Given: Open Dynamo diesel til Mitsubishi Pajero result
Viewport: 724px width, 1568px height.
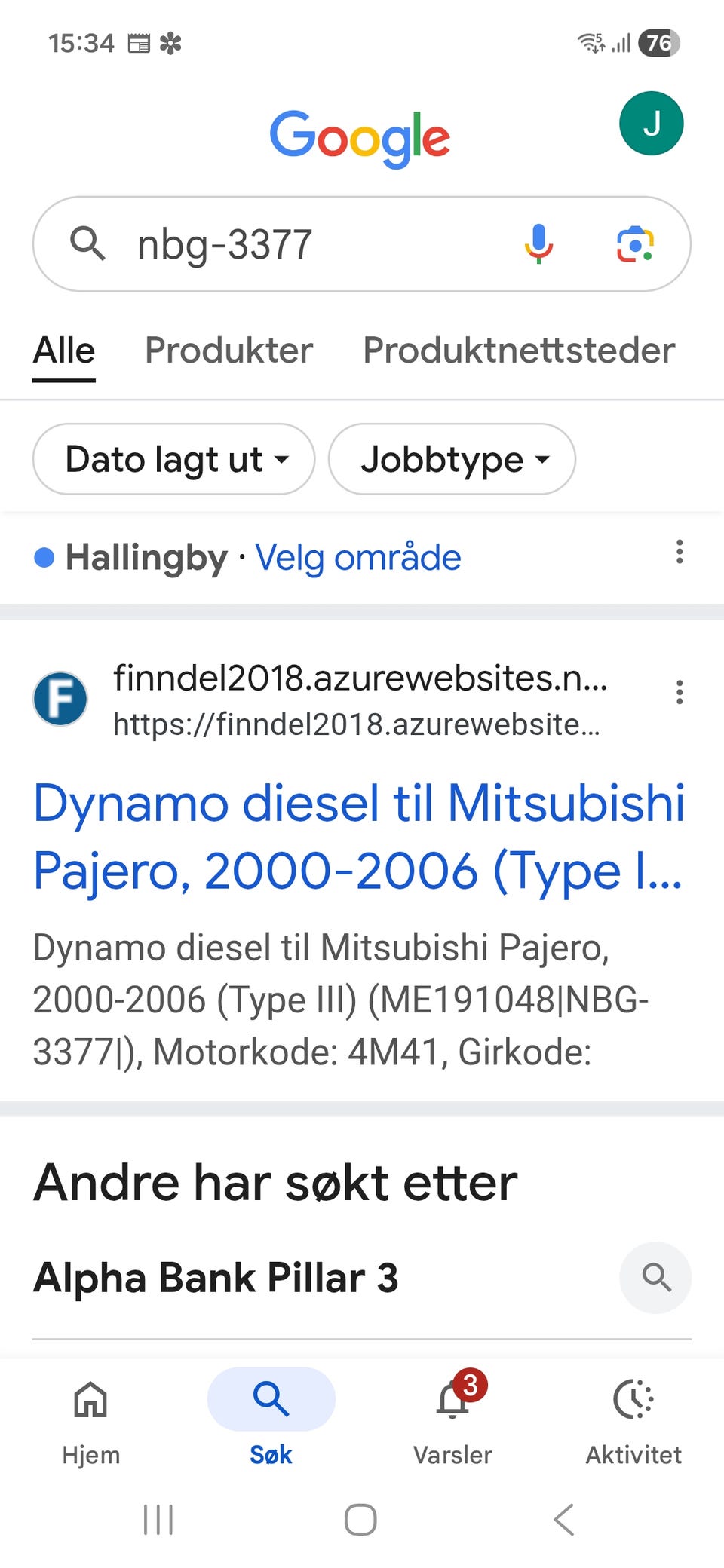Looking at the screenshot, I should (359, 837).
